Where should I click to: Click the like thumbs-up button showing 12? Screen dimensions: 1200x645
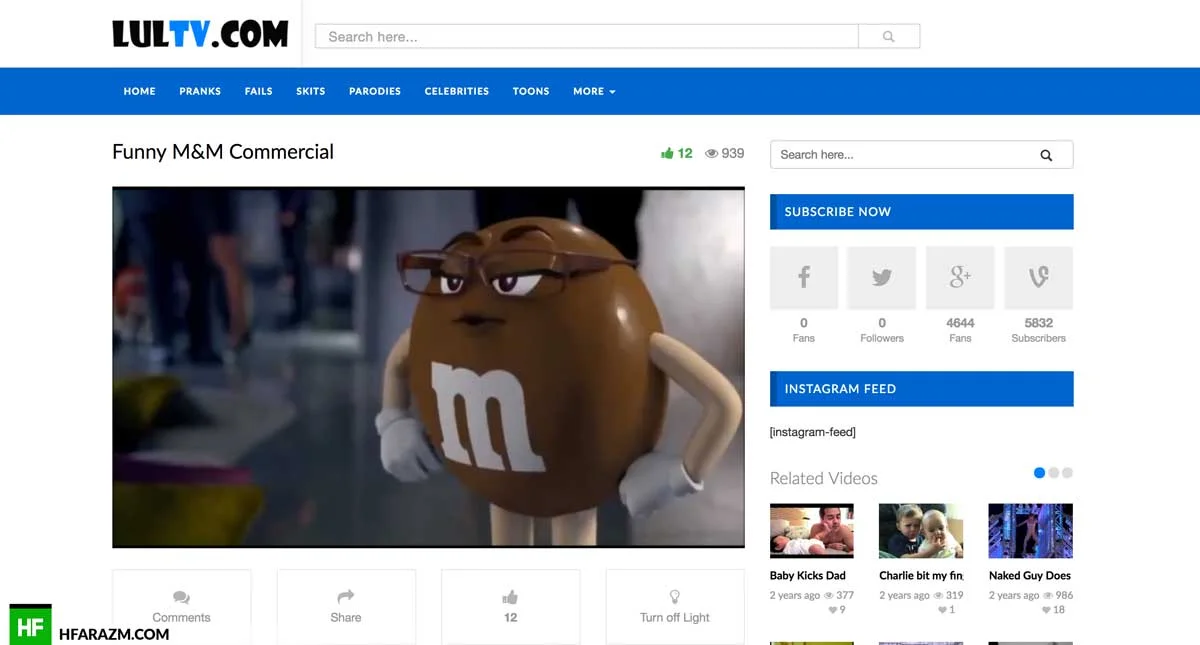pyautogui.click(x=510, y=606)
